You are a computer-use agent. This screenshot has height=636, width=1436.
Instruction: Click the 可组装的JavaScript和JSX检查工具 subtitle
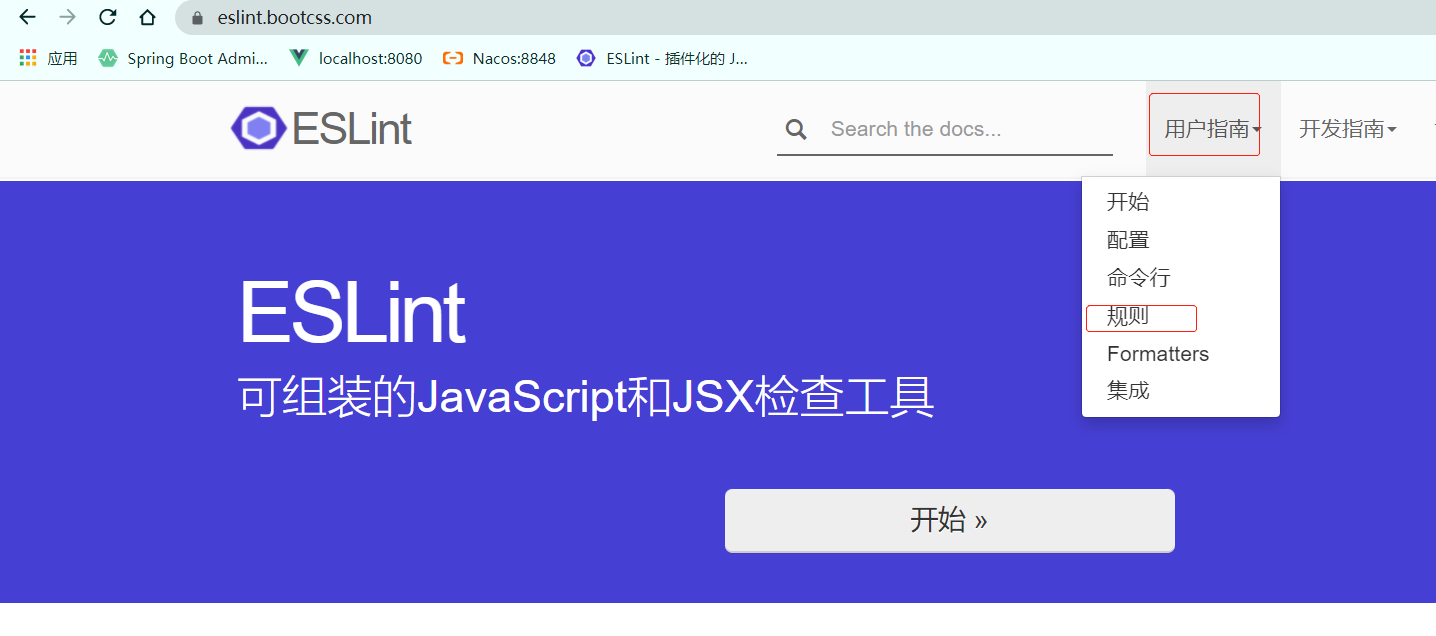(x=587, y=397)
